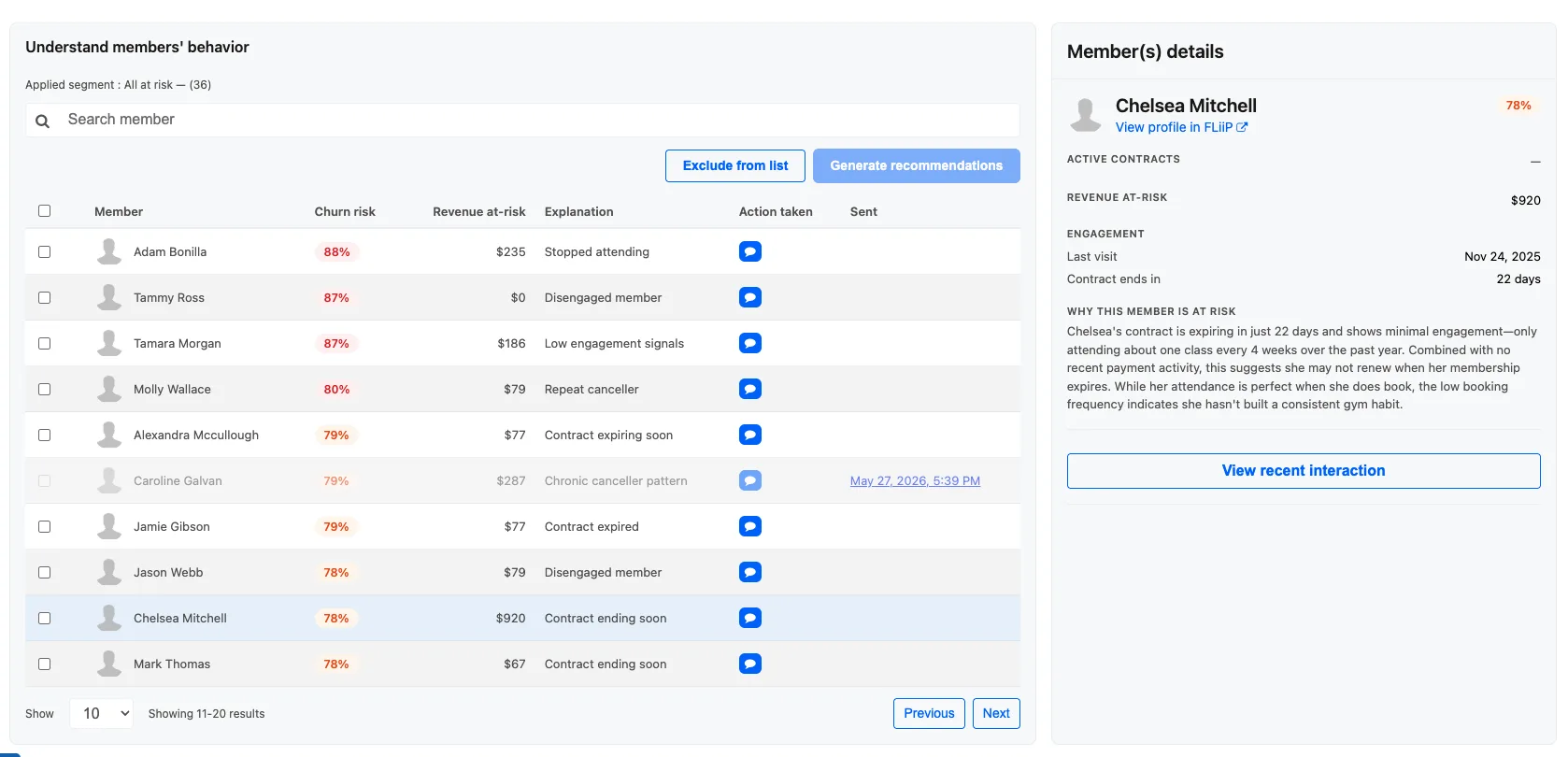Click the 78% badge in details panel
This screenshot has height=757, width=1568.
point(1518,106)
